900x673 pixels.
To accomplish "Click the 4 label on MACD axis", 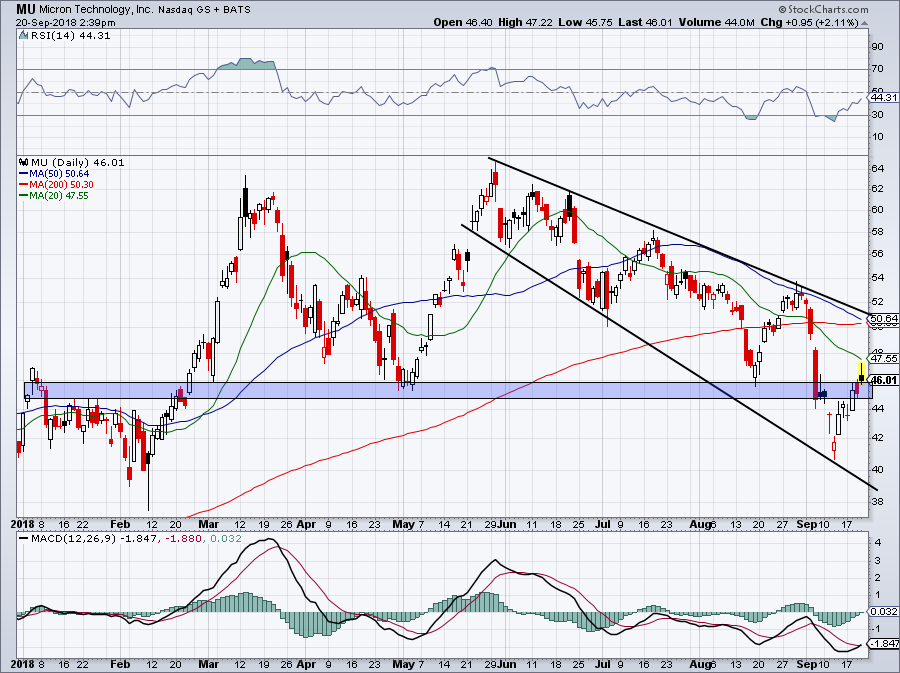I will click(877, 542).
